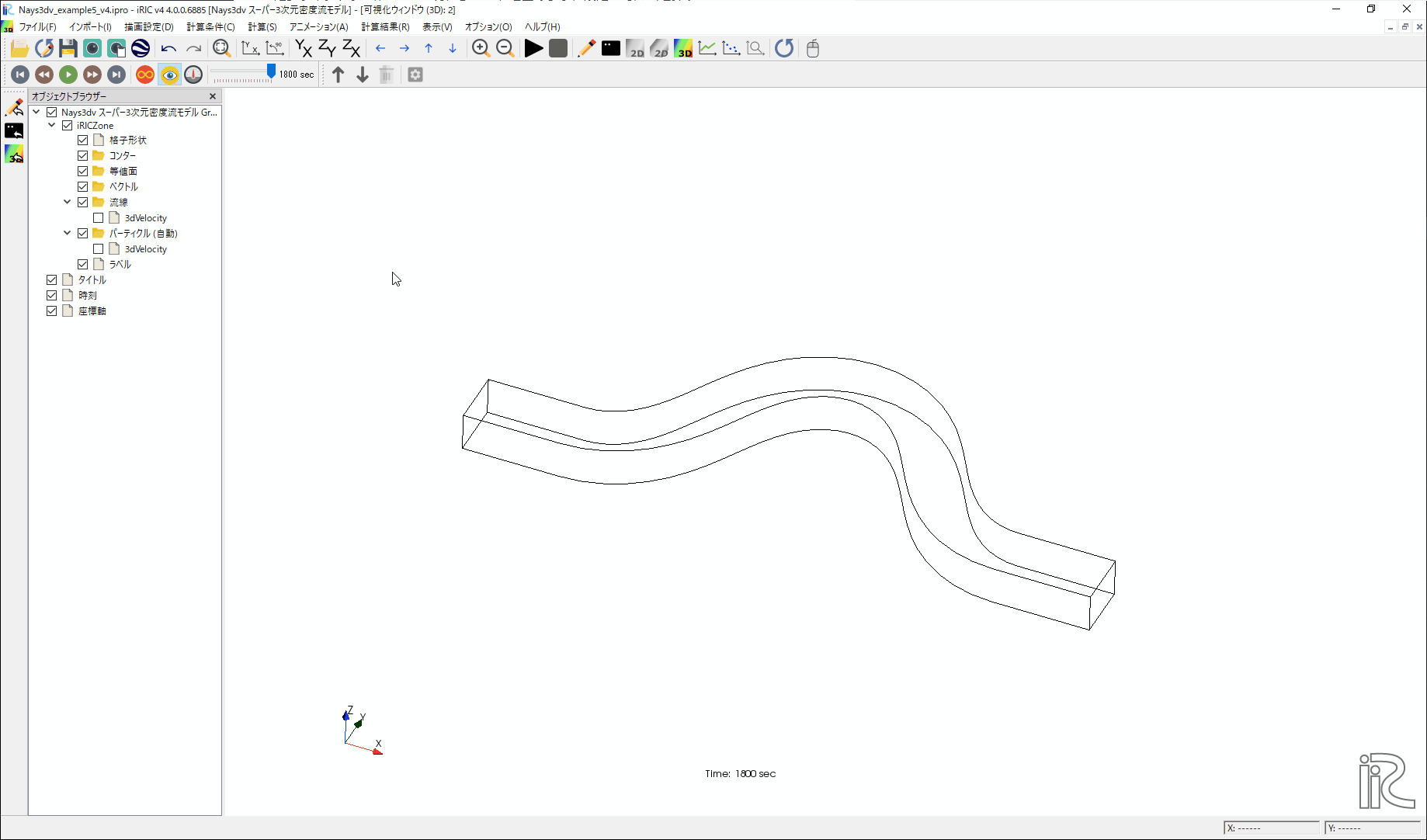The image size is (1427, 840).
Task: Step backward in the animation
Action: (x=44, y=75)
